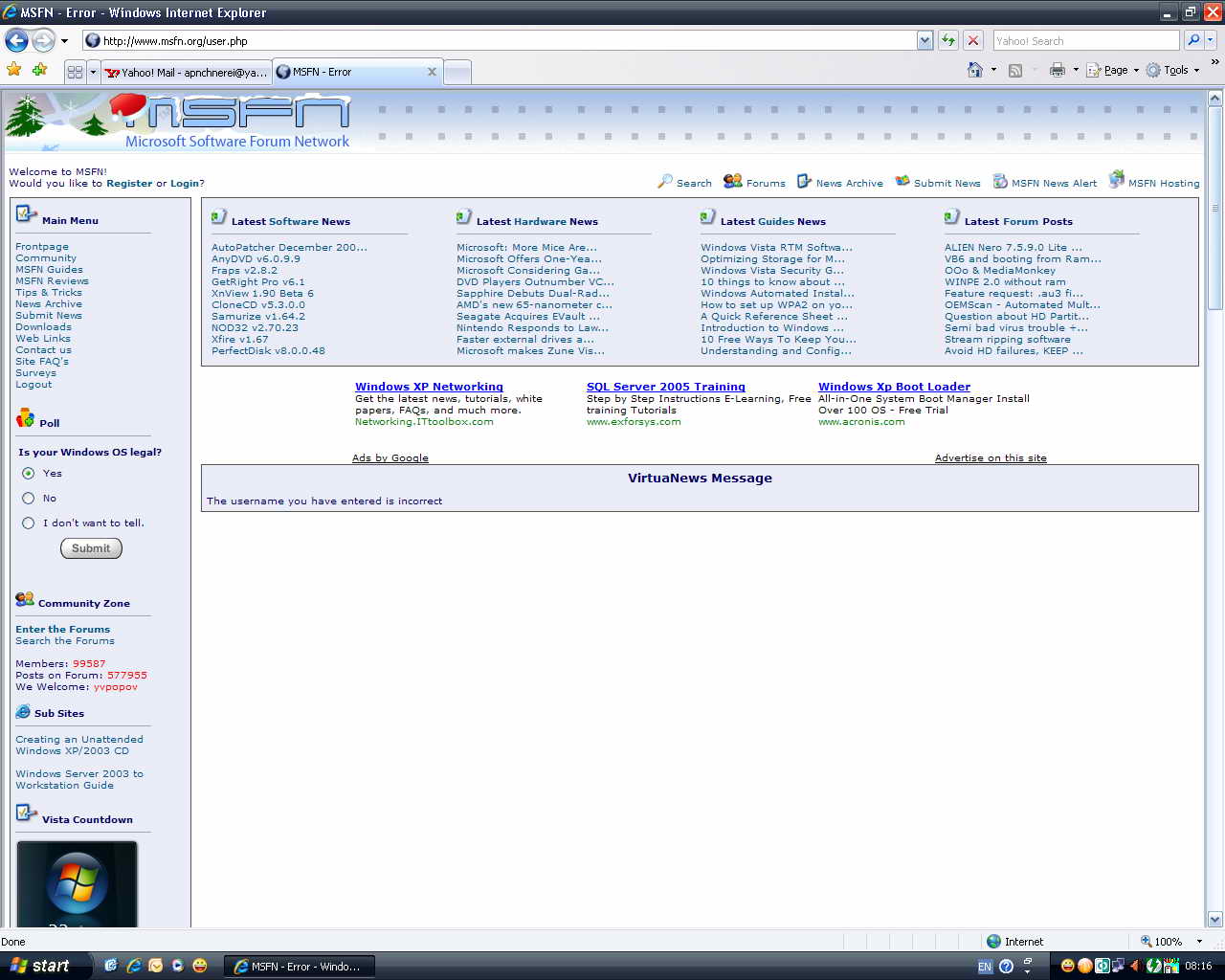The image size is (1225, 980).
Task: Click the page scrollbar down arrow
Action: [1214, 919]
